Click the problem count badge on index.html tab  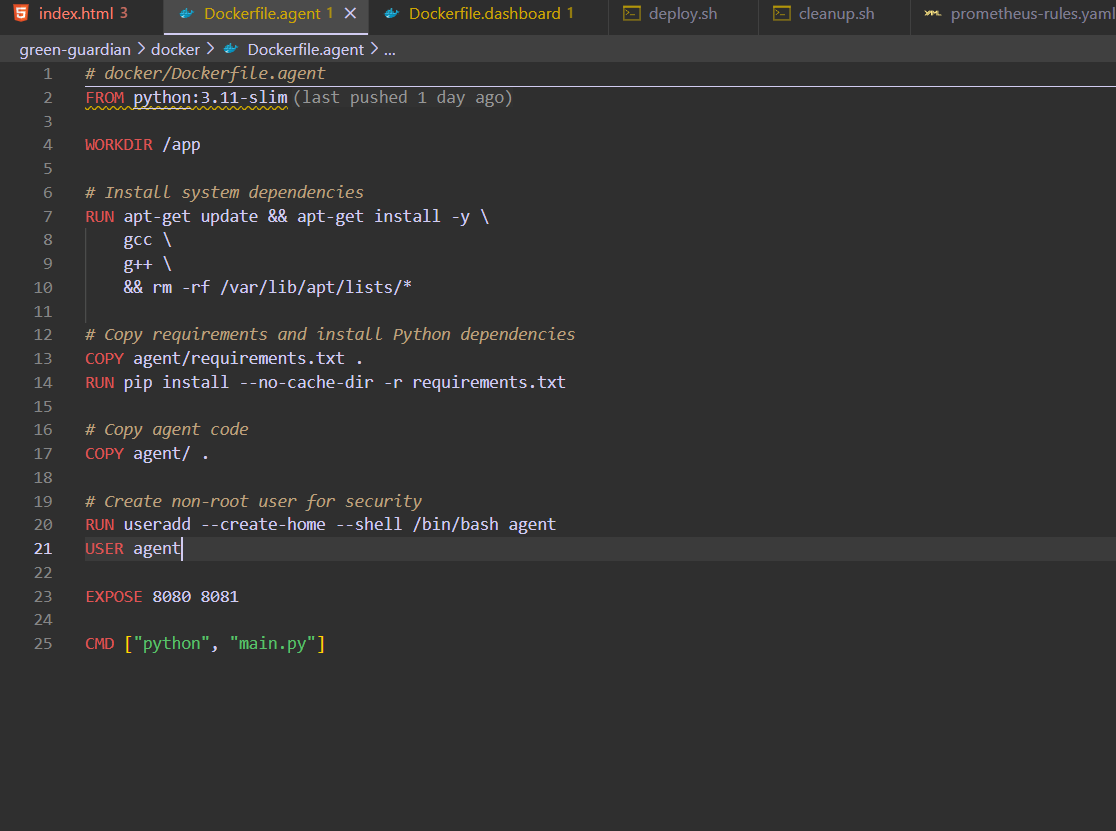(124, 13)
